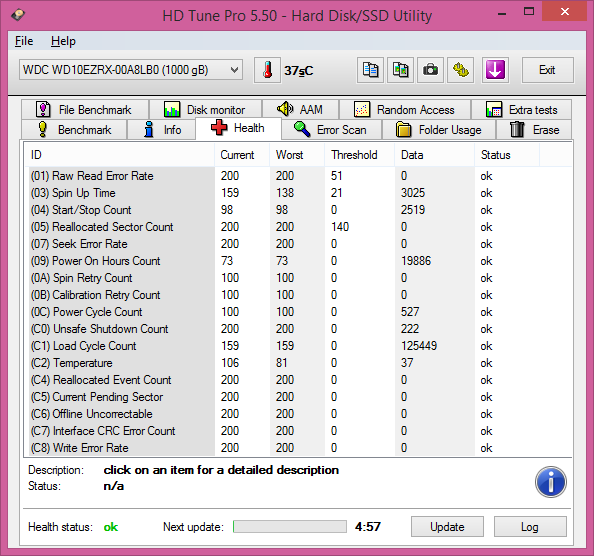The height and width of the screenshot is (556, 594).
Task: Click the purple down-arrow tray icon
Action: tap(495, 70)
